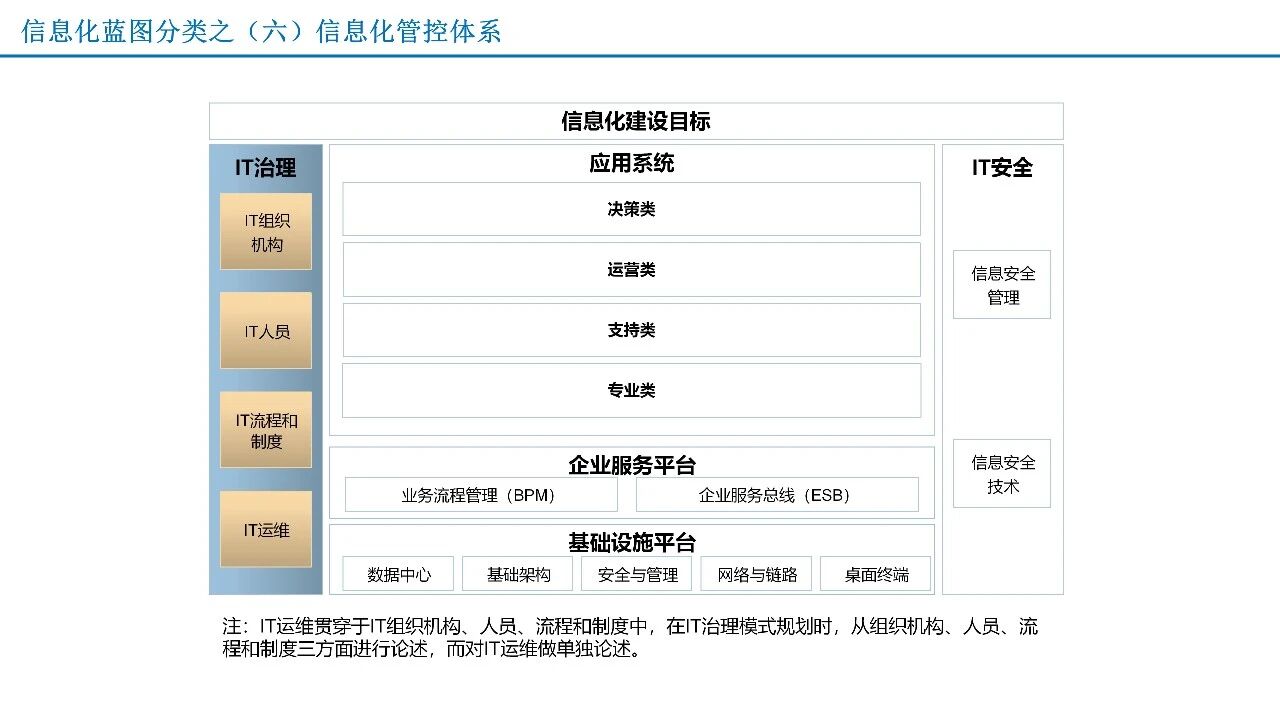Select the IT组织机构 block
Screen dimensions: 1280x720
tap(266, 232)
